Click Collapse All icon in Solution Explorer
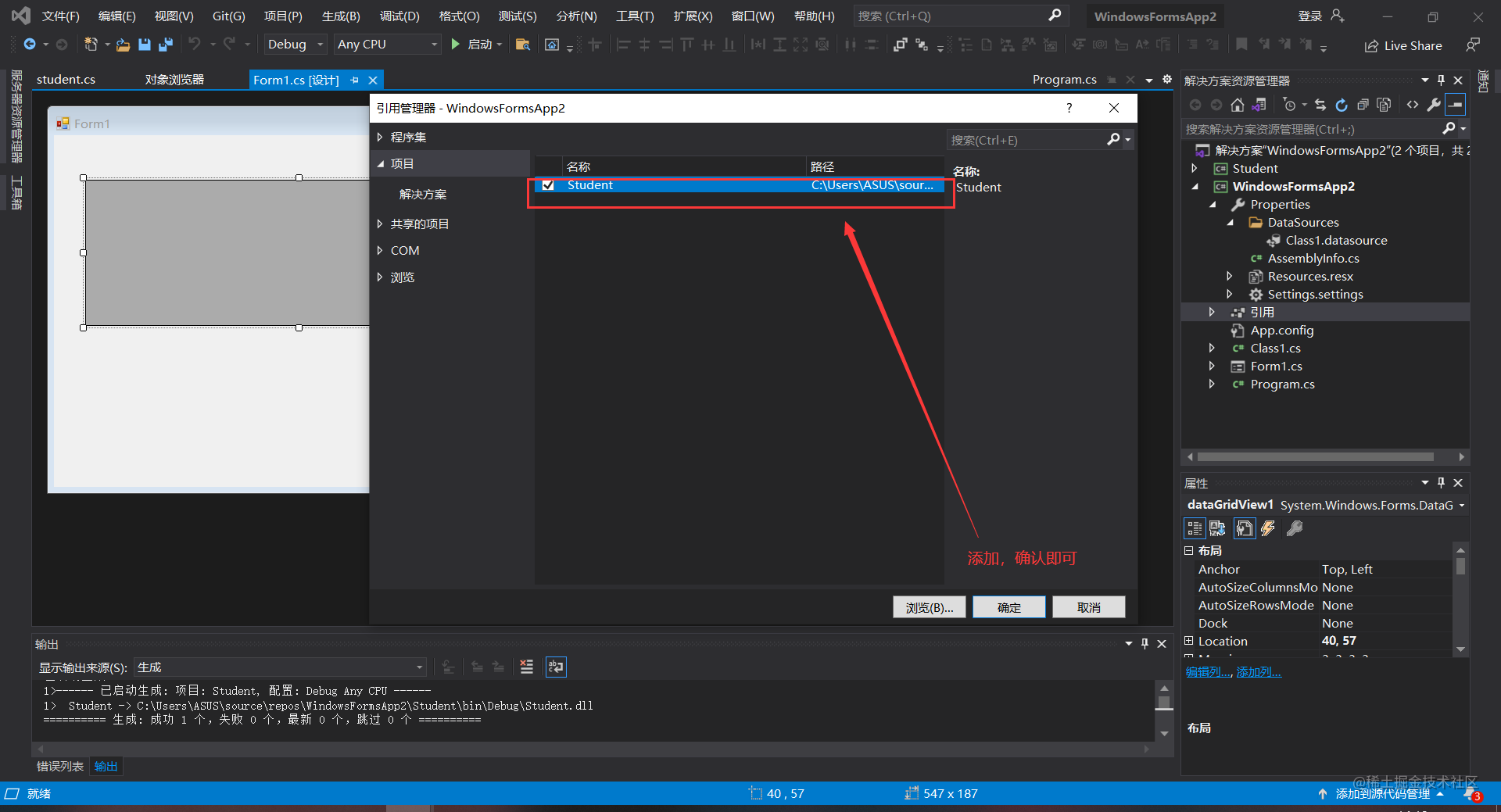Image resolution: width=1501 pixels, height=812 pixels. point(1363,105)
